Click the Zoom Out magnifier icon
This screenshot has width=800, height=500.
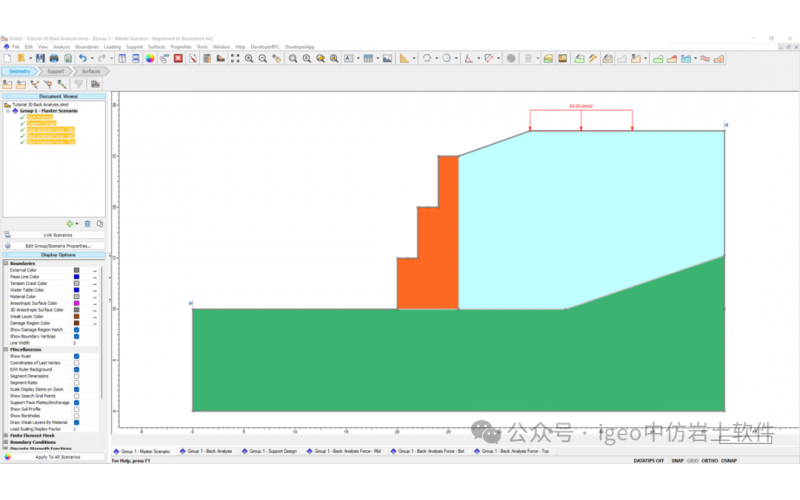pyautogui.click(x=262, y=58)
